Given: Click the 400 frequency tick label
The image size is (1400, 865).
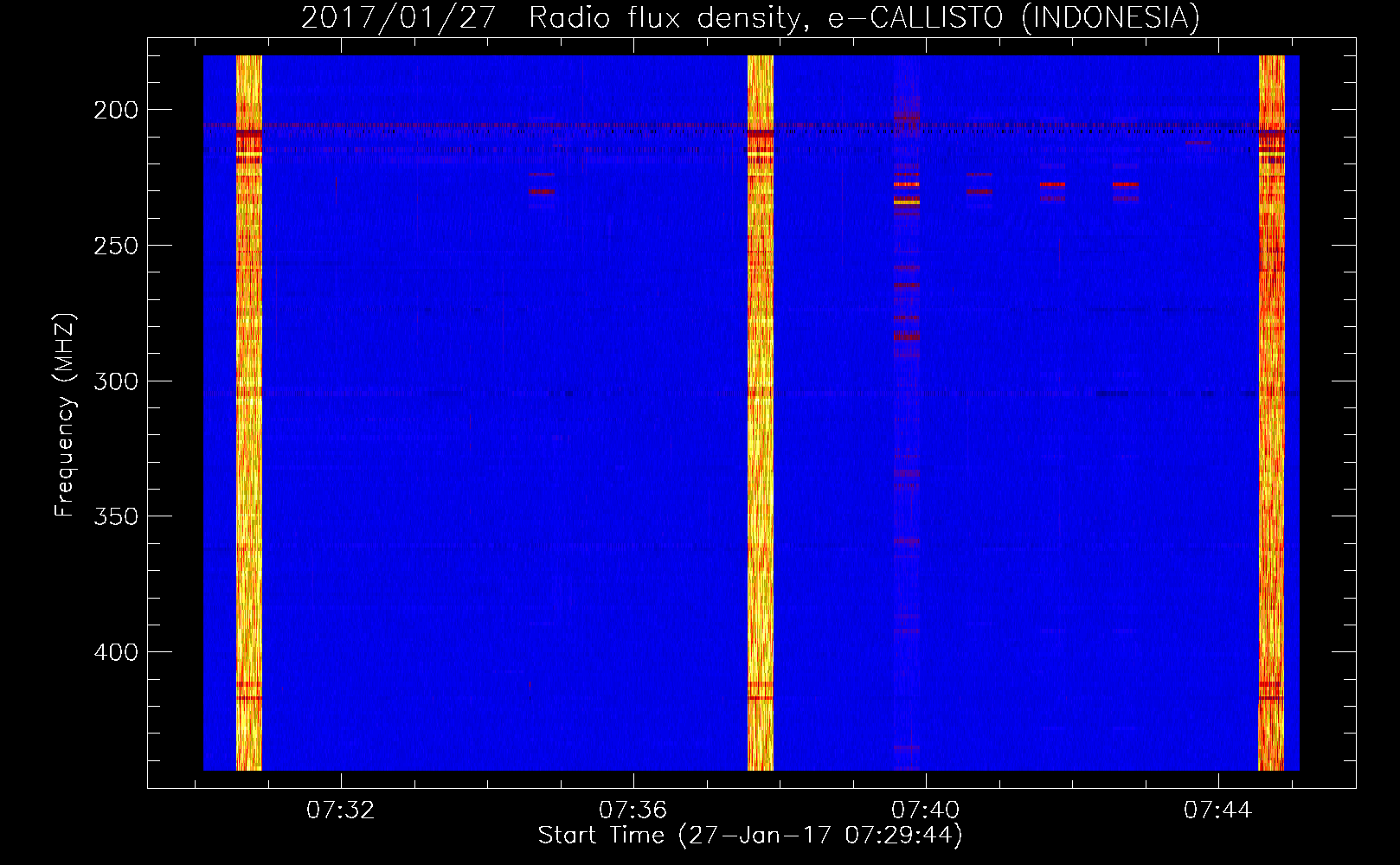Looking at the screenshot, I should click(x=116, y=652).
